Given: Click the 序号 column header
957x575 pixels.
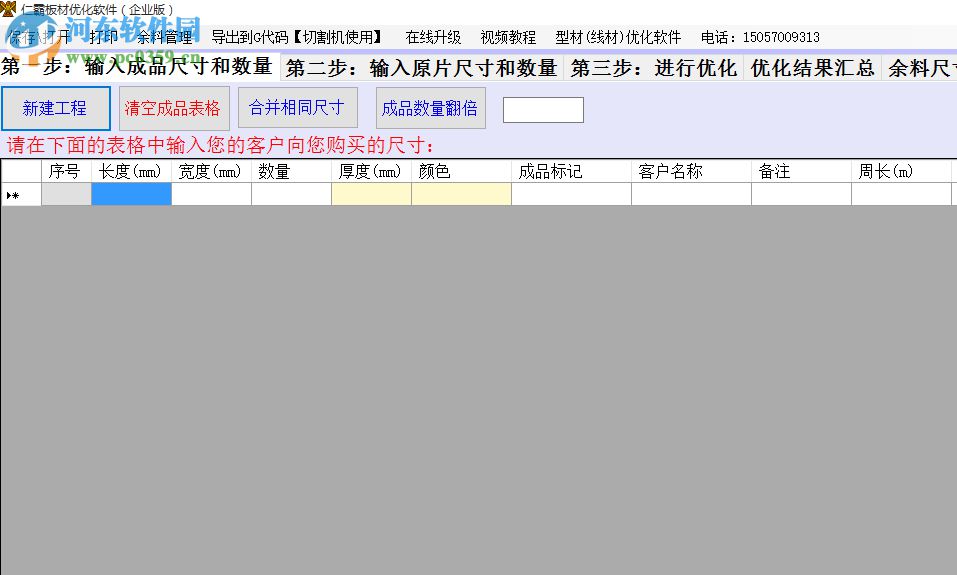Looking at the screenshot, I should (66, 171).
